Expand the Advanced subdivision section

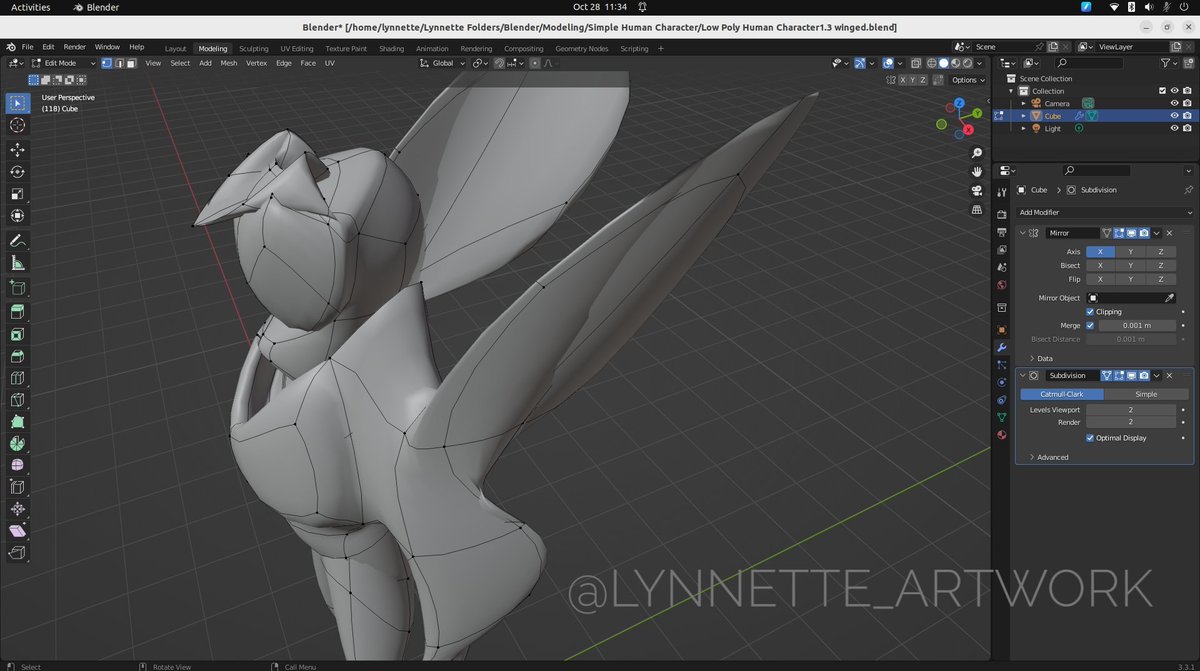pos(1048,457)
